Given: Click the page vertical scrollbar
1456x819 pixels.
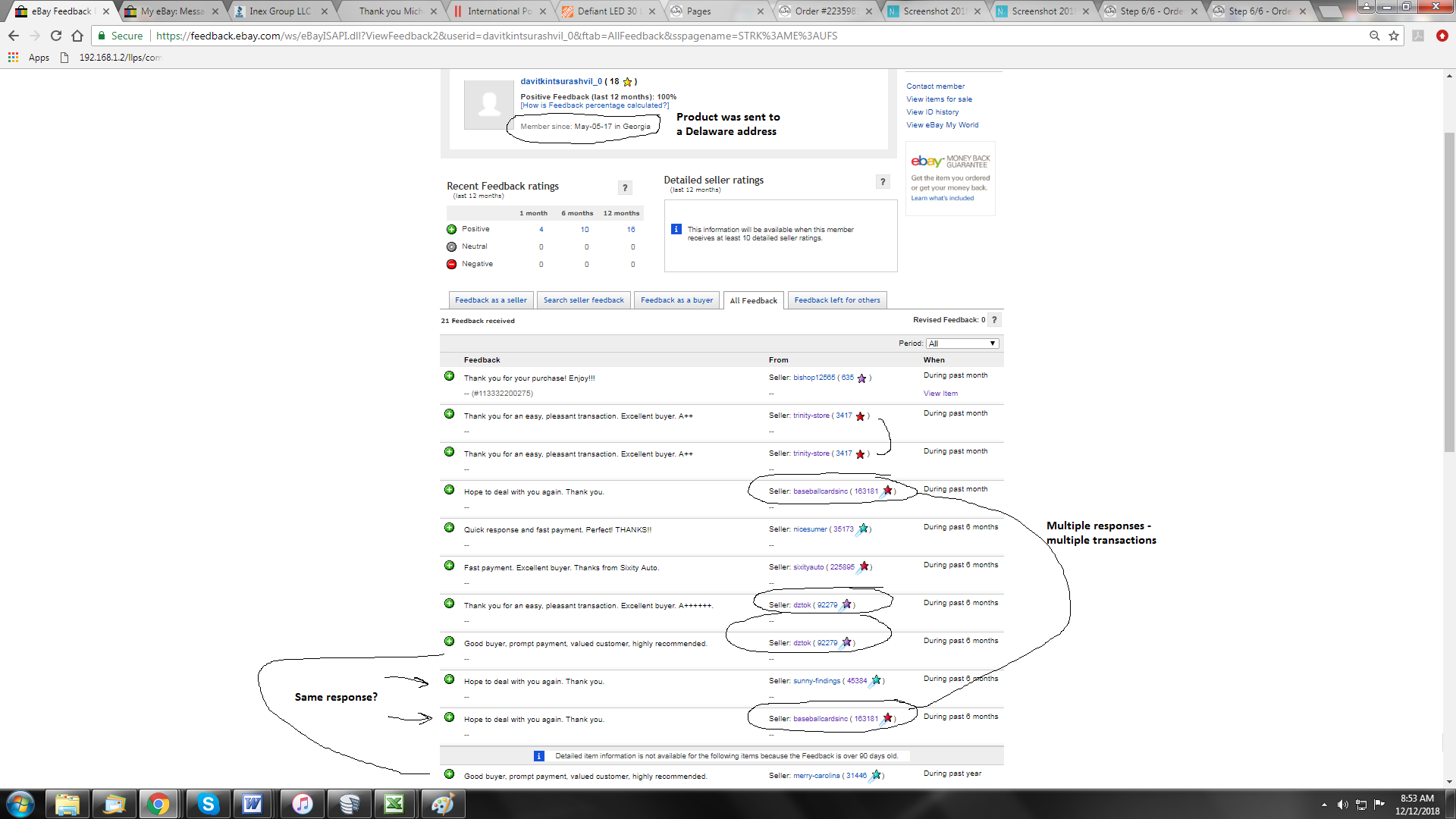Looking at the screenshot, I should pyautogui.click(x=1449, y=292).
